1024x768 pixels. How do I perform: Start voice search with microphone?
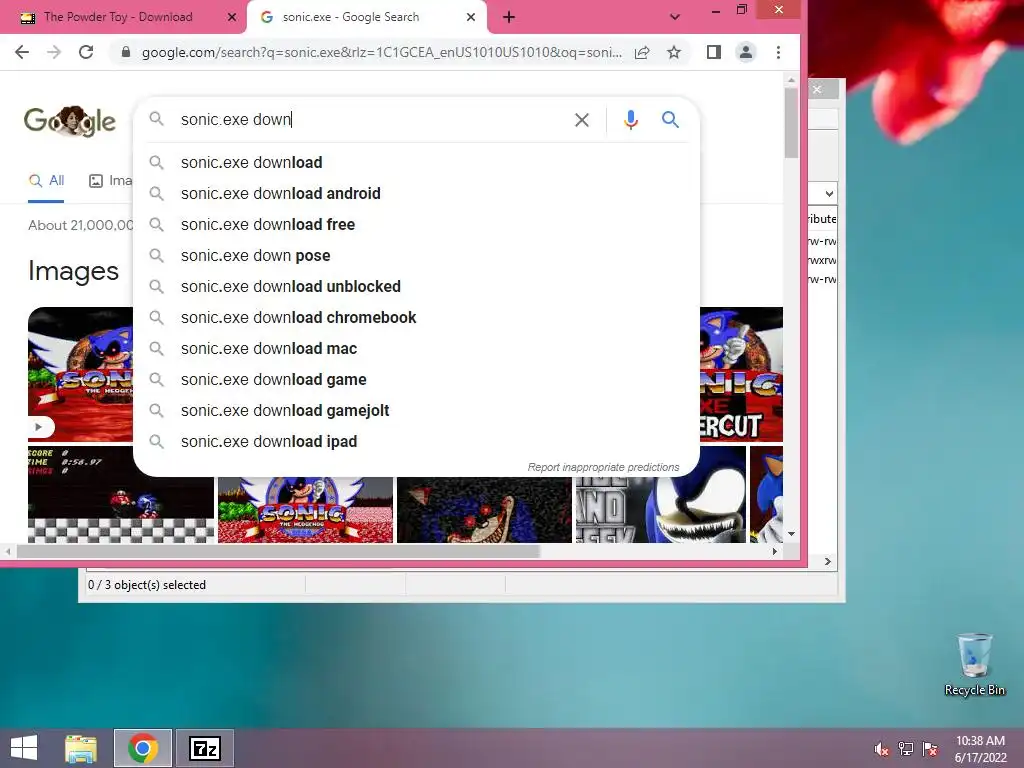[x=630, y=120]
